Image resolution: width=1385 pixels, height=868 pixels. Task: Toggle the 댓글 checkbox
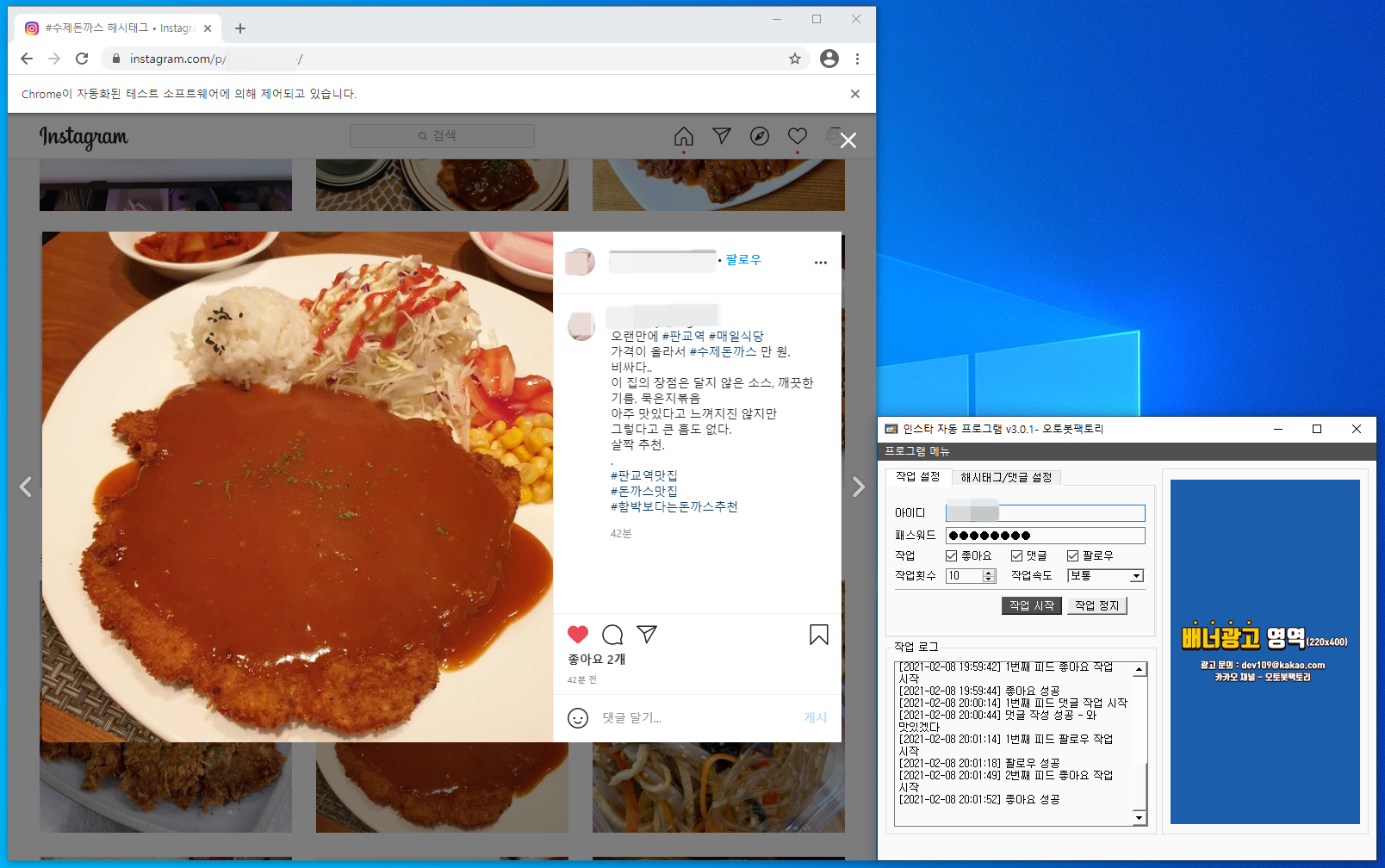pos(1016,555)
